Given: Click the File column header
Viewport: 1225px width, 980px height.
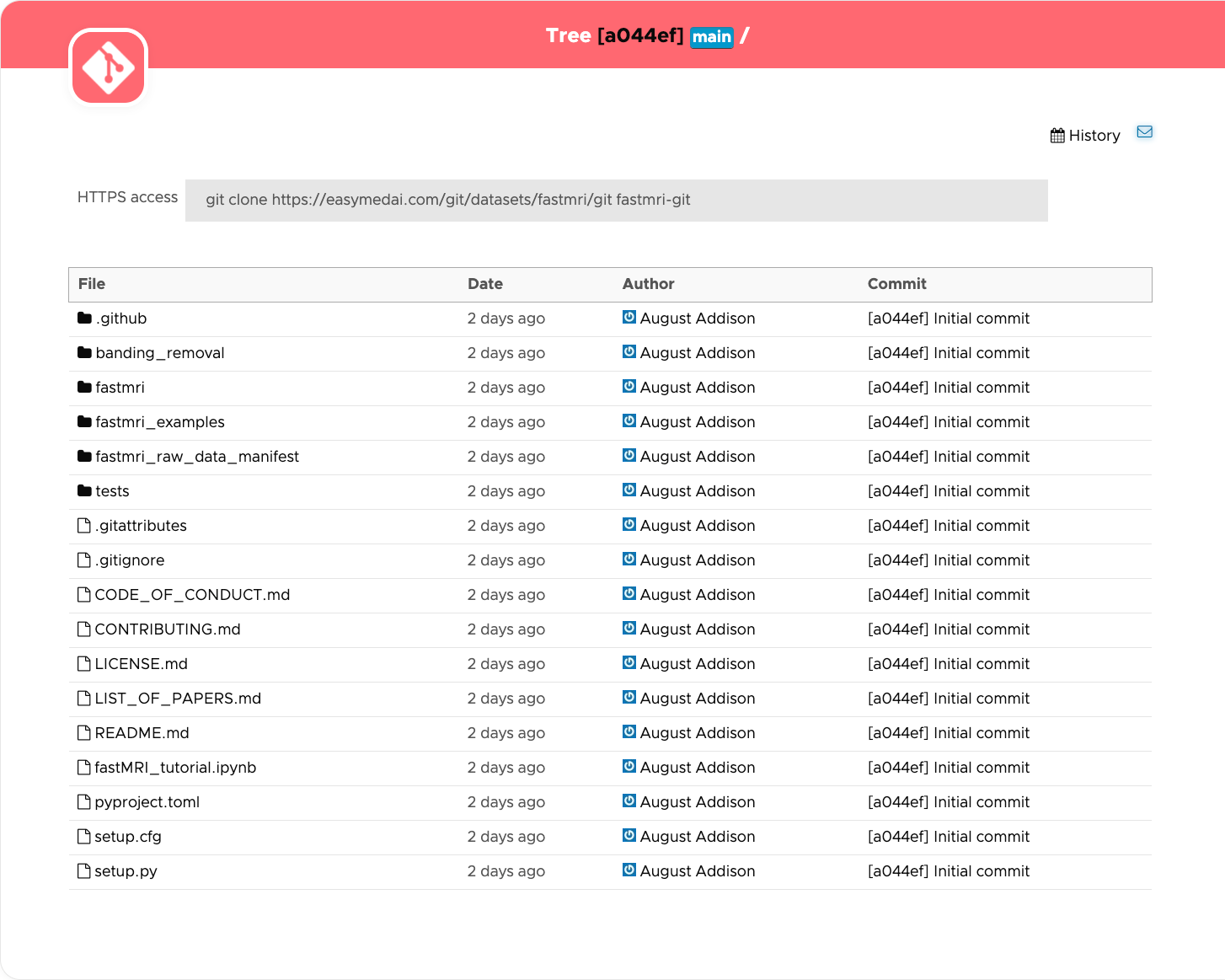Looking at the screenshot, I should click(x=92, y=284).
